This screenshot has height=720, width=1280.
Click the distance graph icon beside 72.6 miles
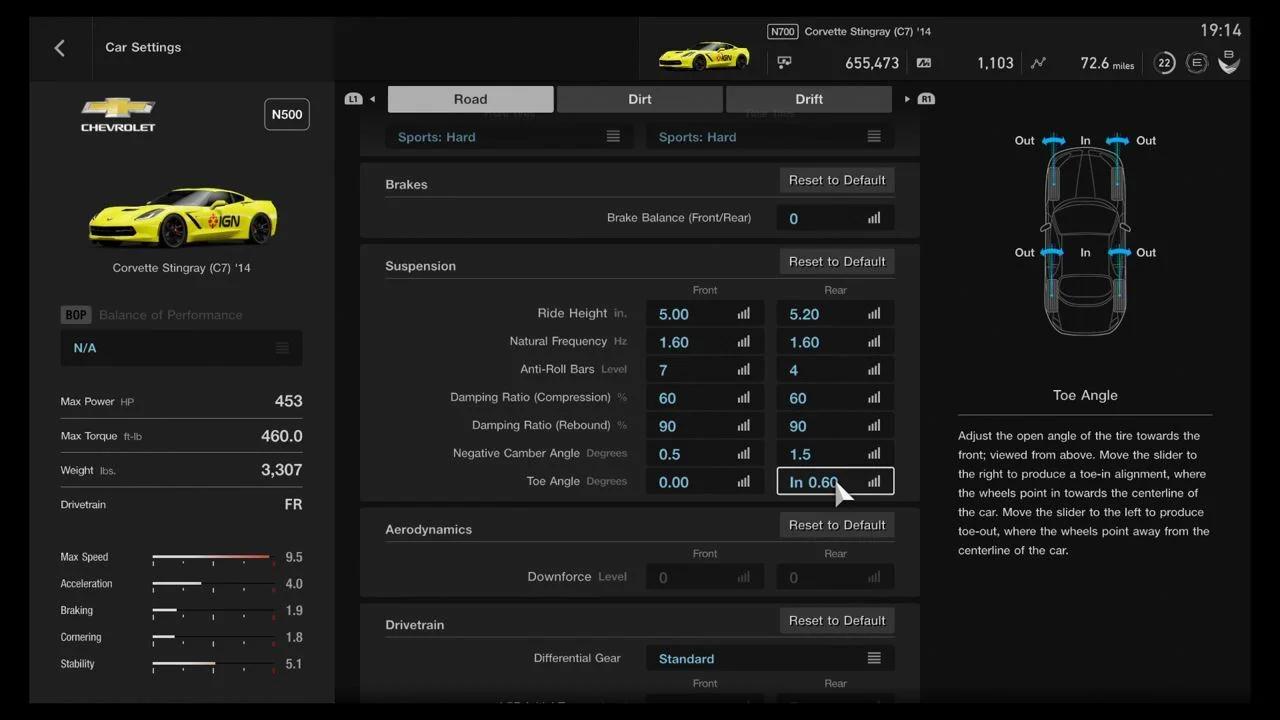point(1038,63)
